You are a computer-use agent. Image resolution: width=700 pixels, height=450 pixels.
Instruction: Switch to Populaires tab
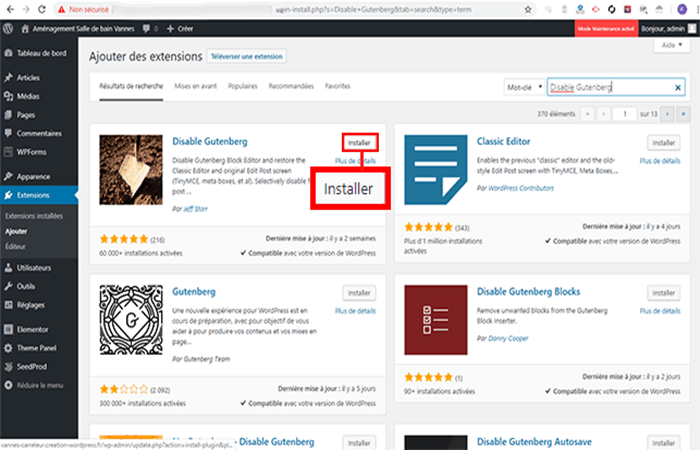coord(242,86)
